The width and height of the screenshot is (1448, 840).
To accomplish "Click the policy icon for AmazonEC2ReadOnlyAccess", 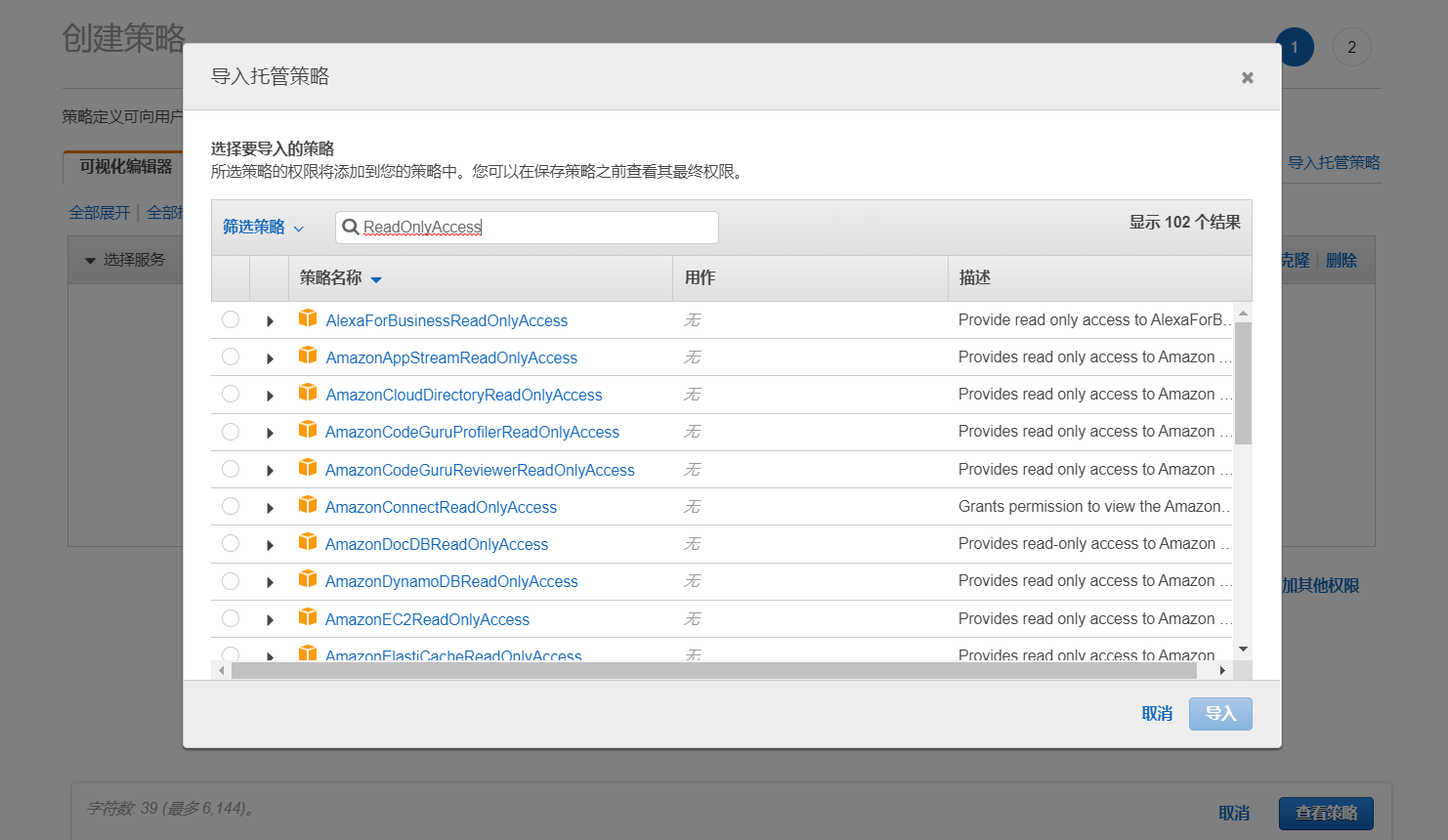I will [308, 617].
